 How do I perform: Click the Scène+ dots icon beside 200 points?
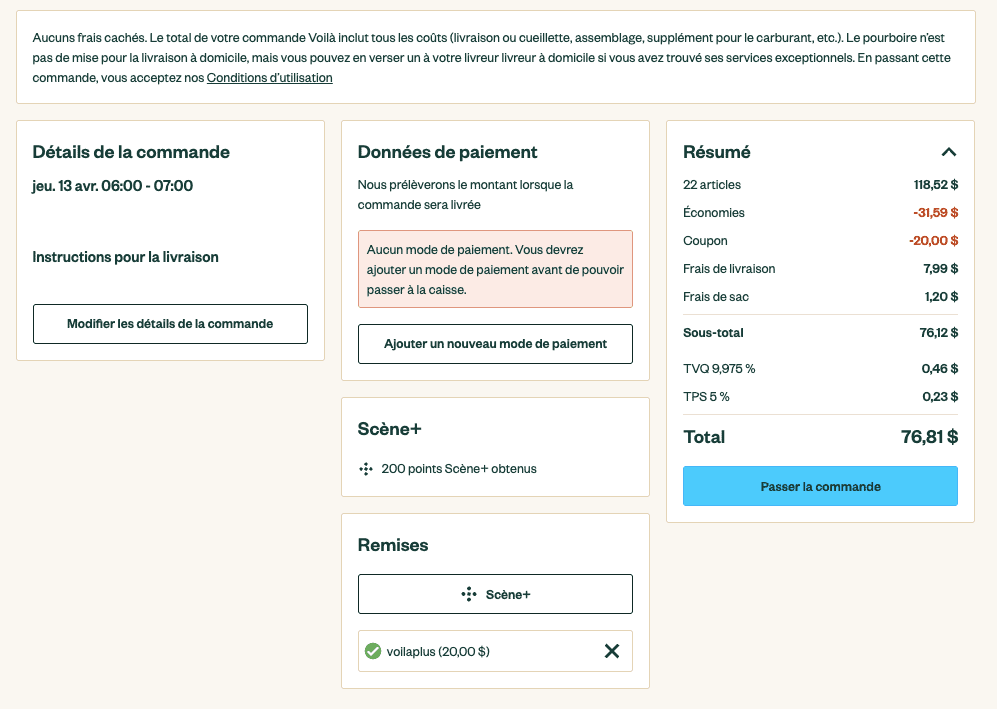366,468
